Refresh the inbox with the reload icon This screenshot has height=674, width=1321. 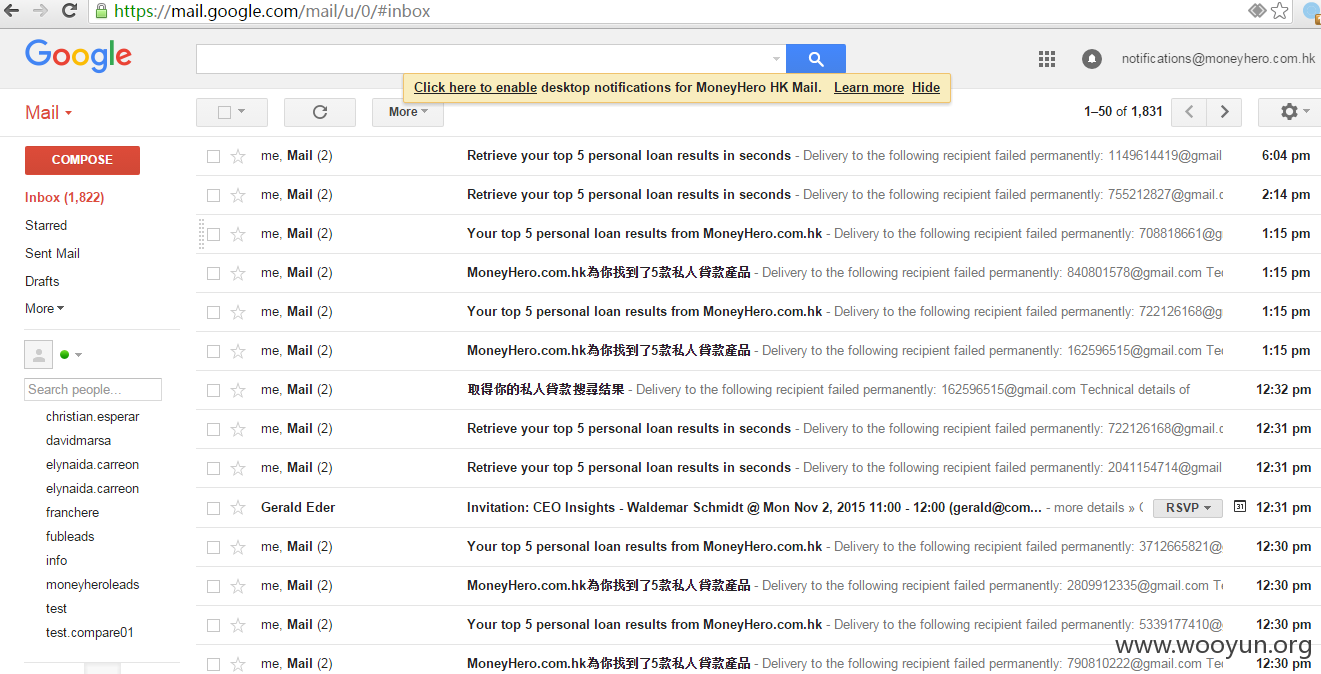pyautogui.click(x=320, y=112)
